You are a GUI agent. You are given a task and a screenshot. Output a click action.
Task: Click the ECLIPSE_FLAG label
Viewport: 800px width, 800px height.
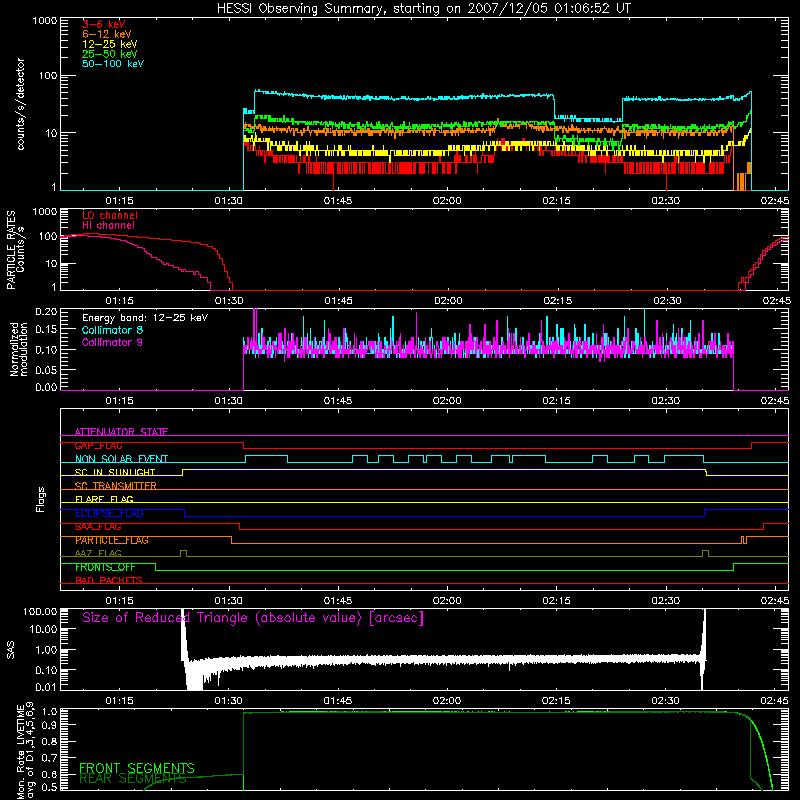click(109, 513)
